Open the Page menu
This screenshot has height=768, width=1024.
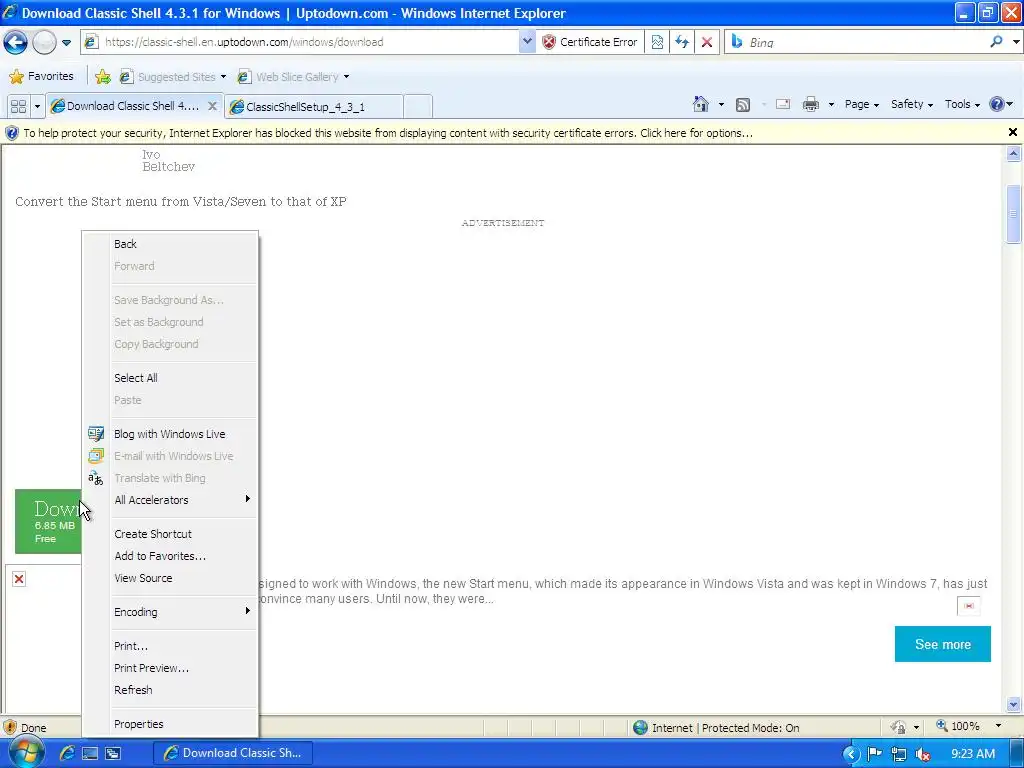pos(861,104)
